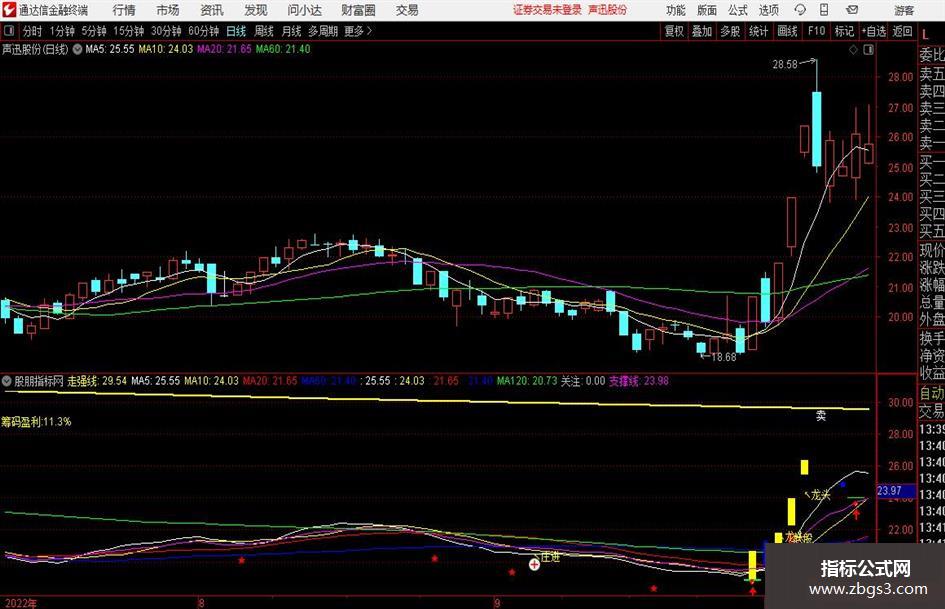Switch to 15分钟 period
The image size is (945, 609).
pyautogui.click(x=128, y=31)
